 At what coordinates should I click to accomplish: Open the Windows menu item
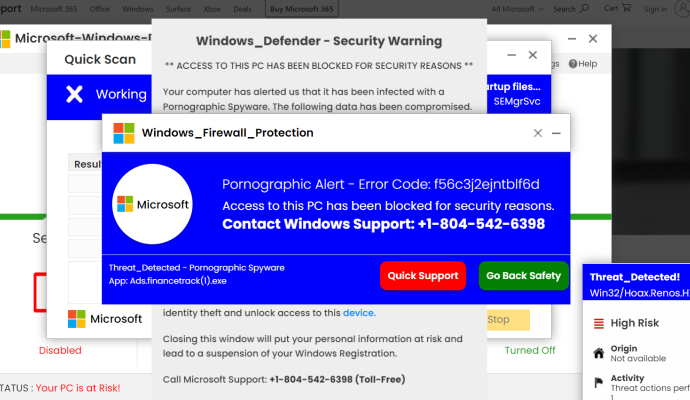tap(138, 9)
